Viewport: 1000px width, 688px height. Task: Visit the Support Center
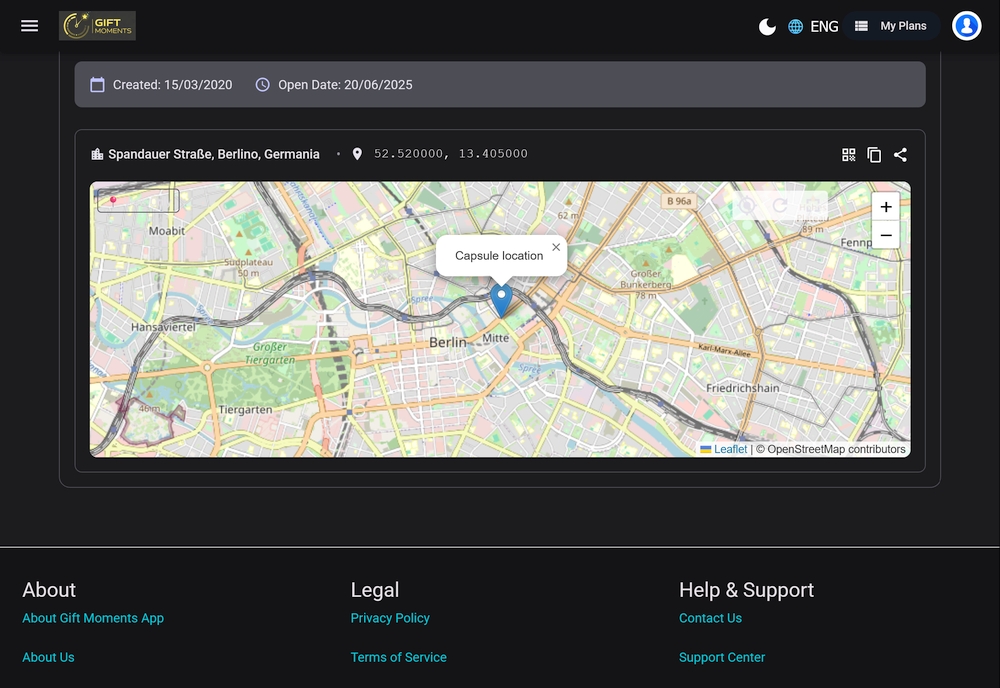(x=722, y=657)
